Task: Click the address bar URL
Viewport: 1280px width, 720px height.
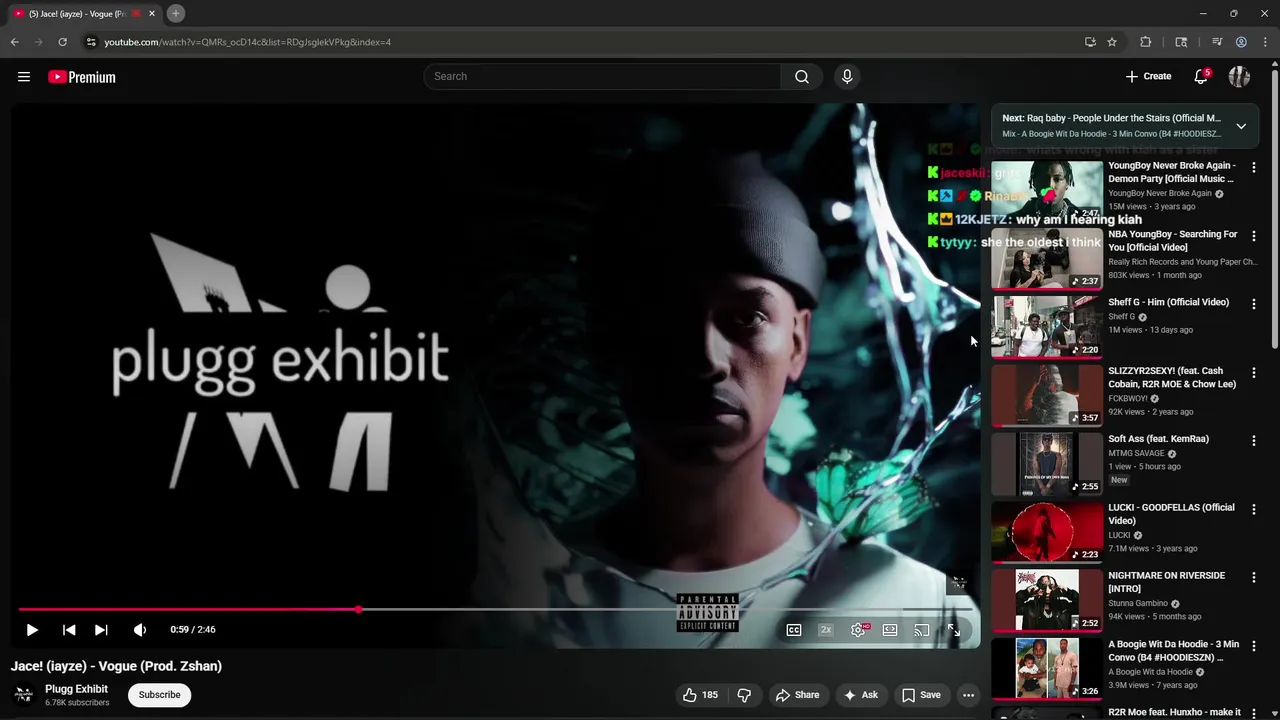Action: point(248,42)
